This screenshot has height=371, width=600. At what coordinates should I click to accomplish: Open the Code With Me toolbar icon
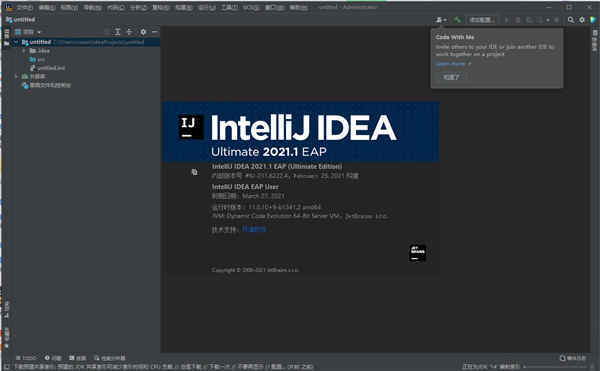pos(441,20)
